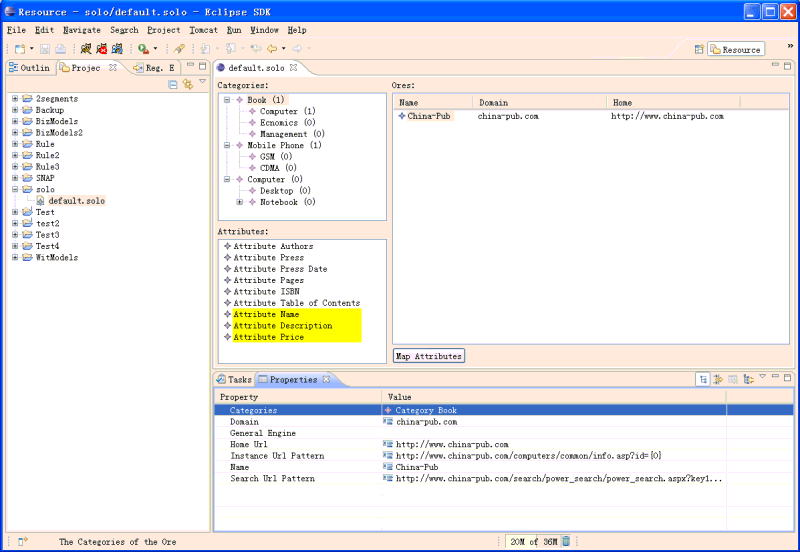Viewport: 800px width, 552px height.
Task: Maximize the Project view panel
Action: (202, 66)
